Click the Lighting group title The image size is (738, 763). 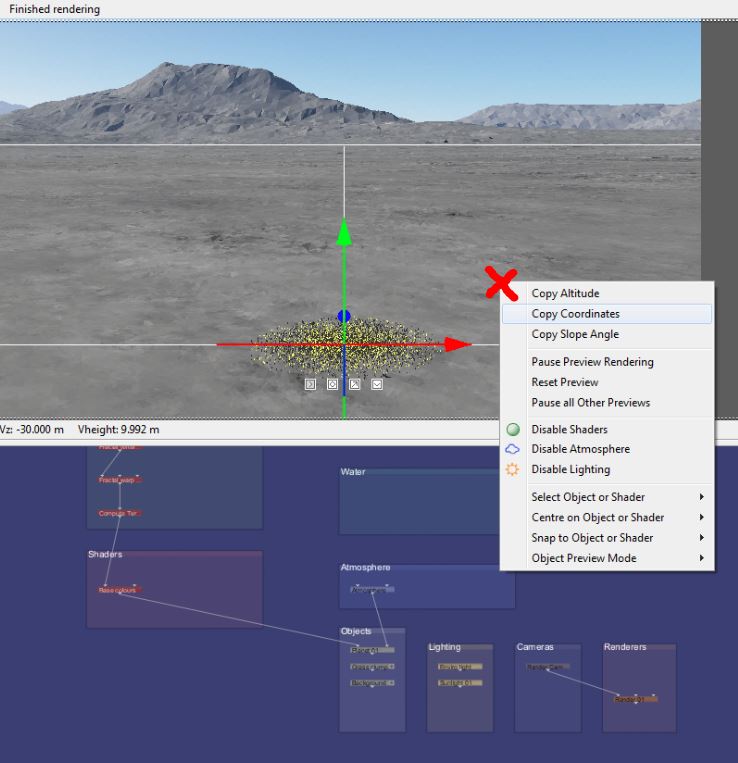(444, 647)
